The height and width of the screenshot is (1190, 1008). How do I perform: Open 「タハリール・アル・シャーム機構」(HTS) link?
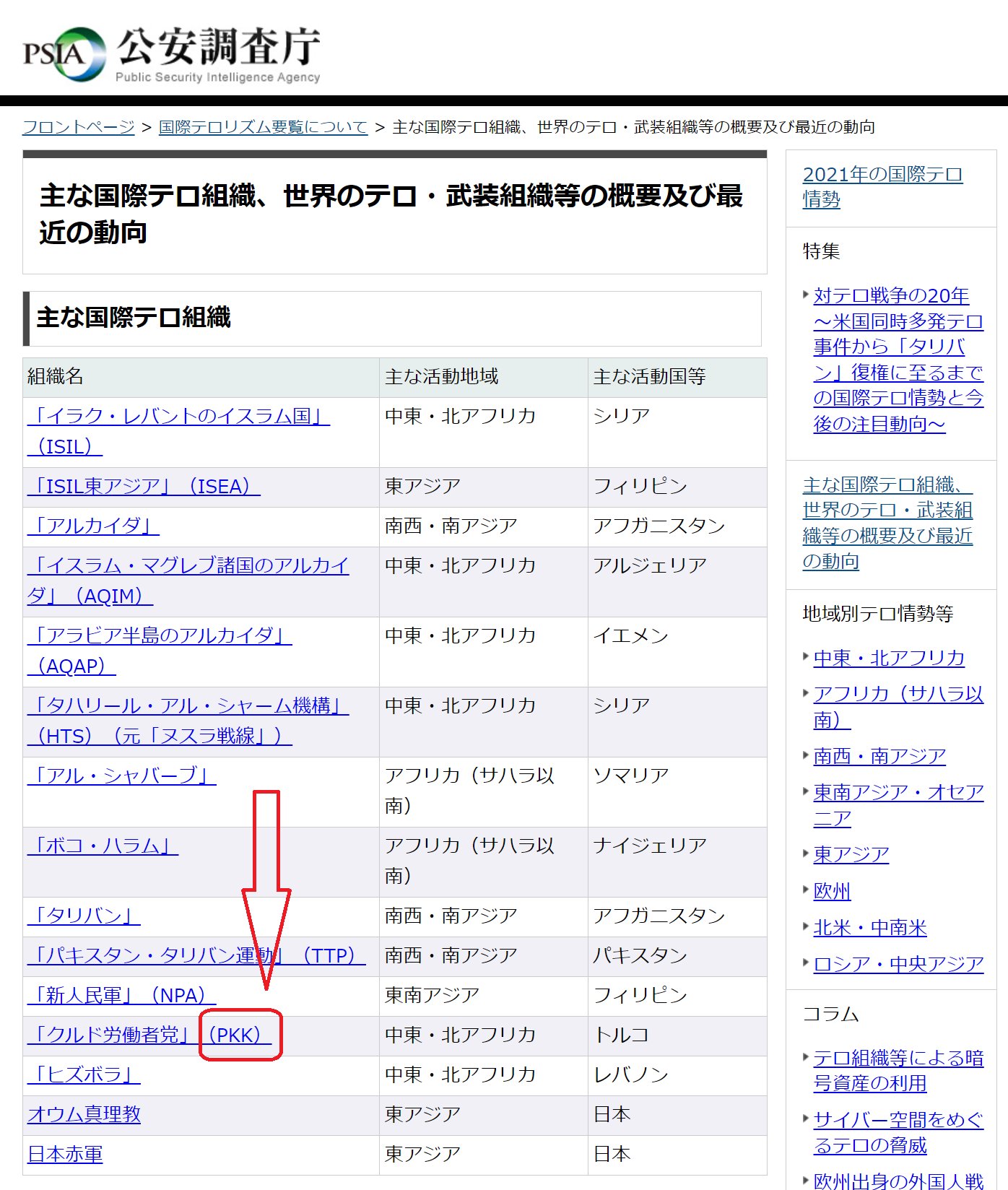point(188,721)
